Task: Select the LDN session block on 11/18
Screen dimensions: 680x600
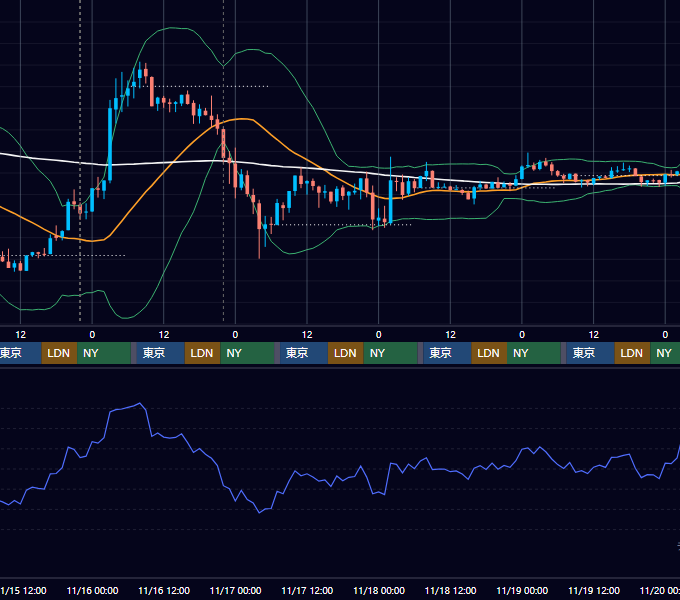Action: [x=489, y=353]
